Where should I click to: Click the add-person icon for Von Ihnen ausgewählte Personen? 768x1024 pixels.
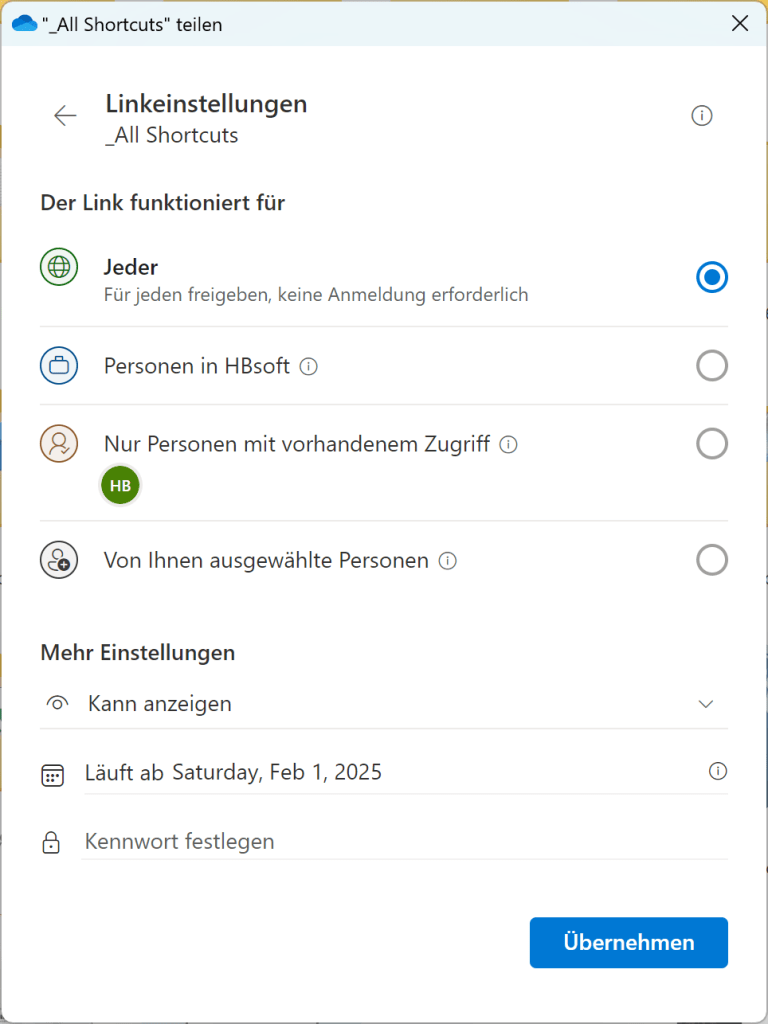click(x=59, y=560)
